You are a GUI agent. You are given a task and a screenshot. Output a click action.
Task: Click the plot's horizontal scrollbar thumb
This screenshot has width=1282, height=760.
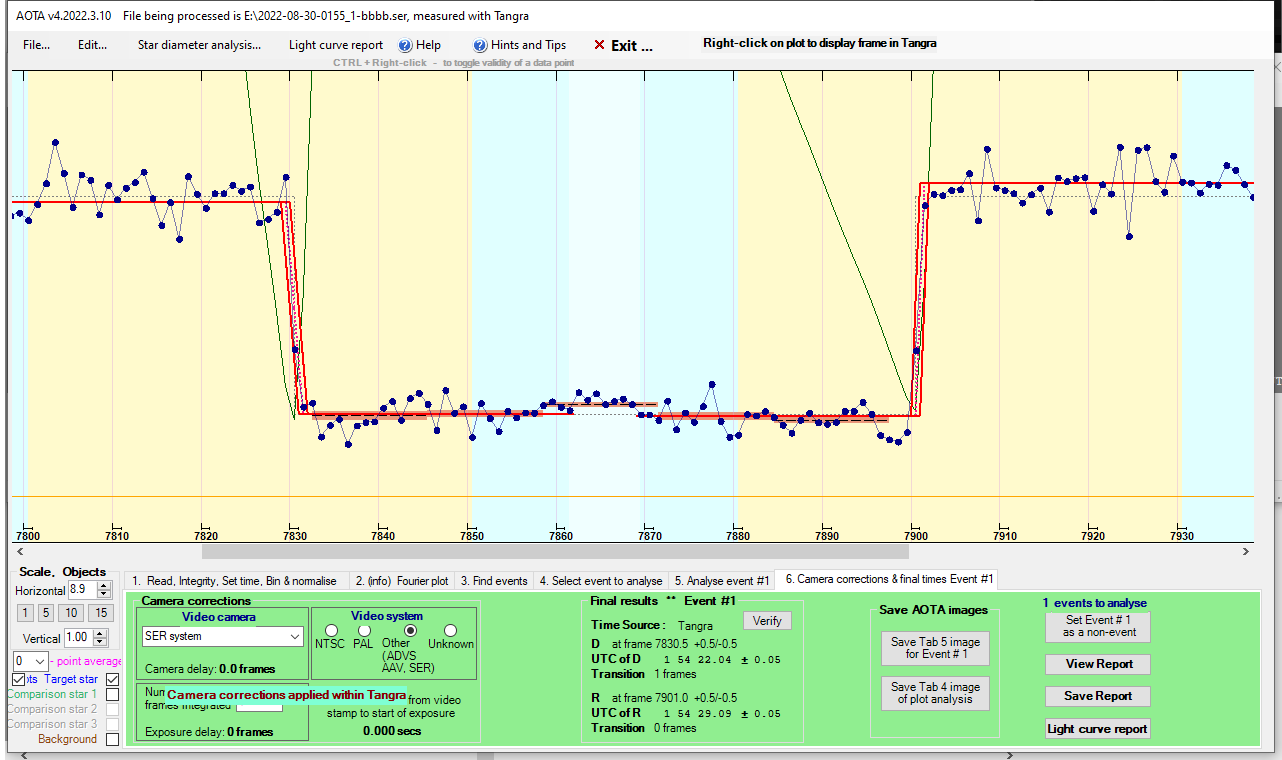point(555,551)
